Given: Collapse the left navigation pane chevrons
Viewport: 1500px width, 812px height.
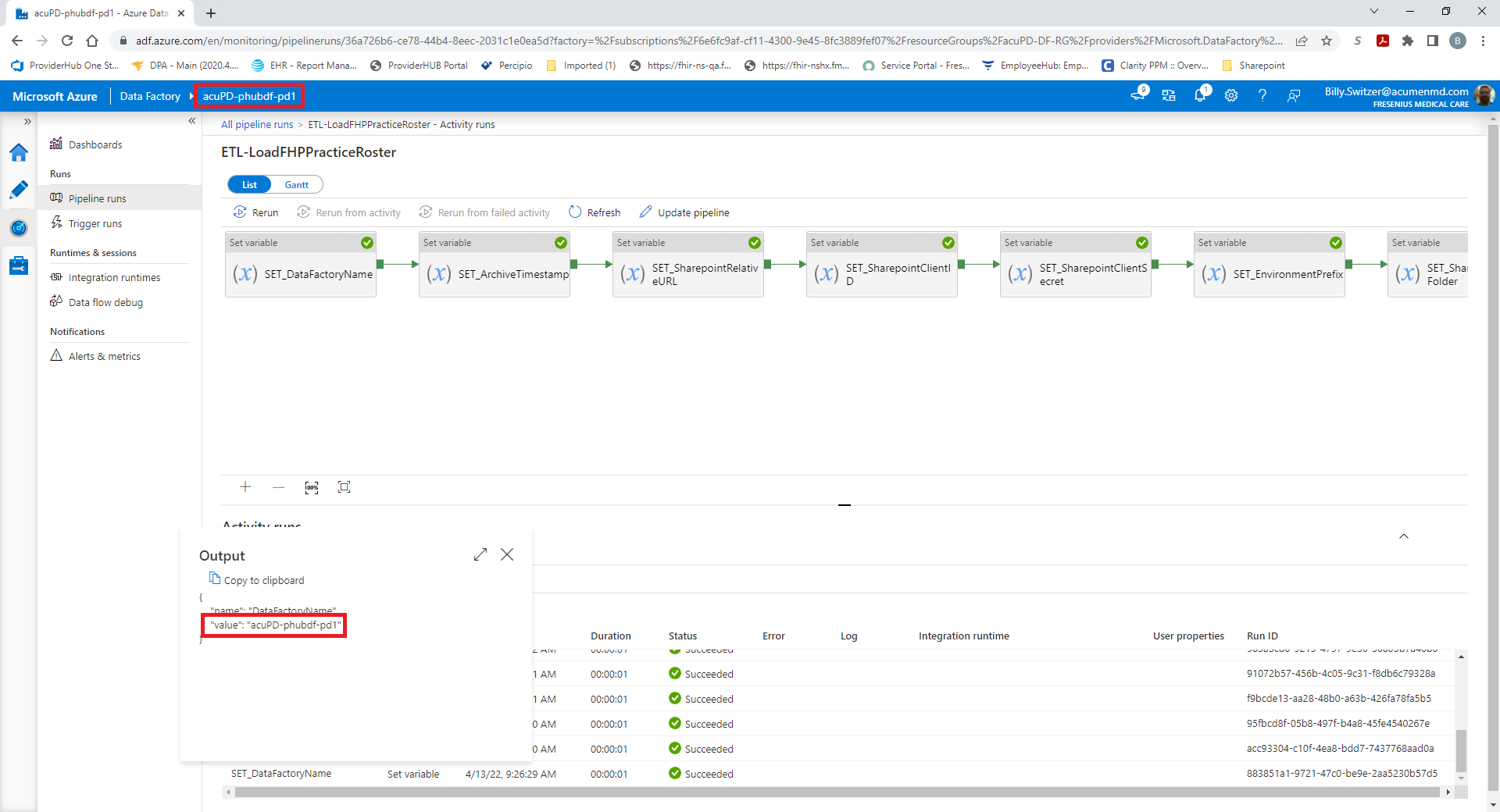Looking at the screenshot, I should (x=192, y=121).
